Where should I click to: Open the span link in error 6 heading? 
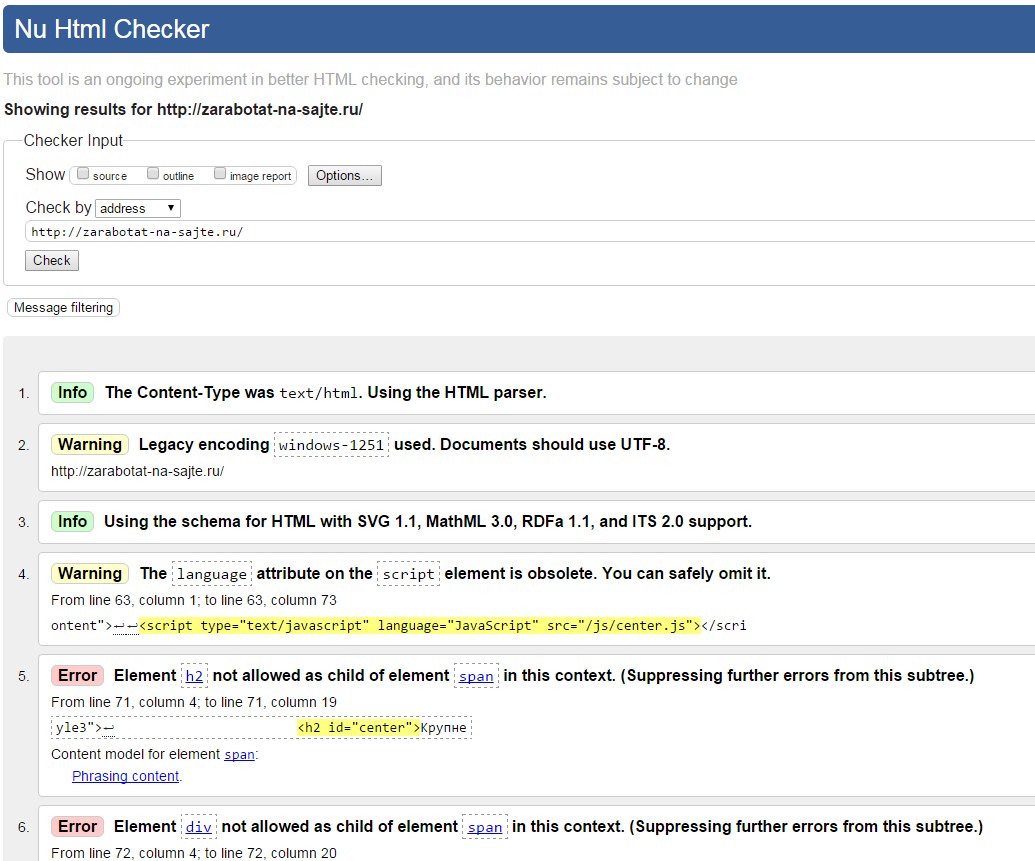click(x=485, y=827)
